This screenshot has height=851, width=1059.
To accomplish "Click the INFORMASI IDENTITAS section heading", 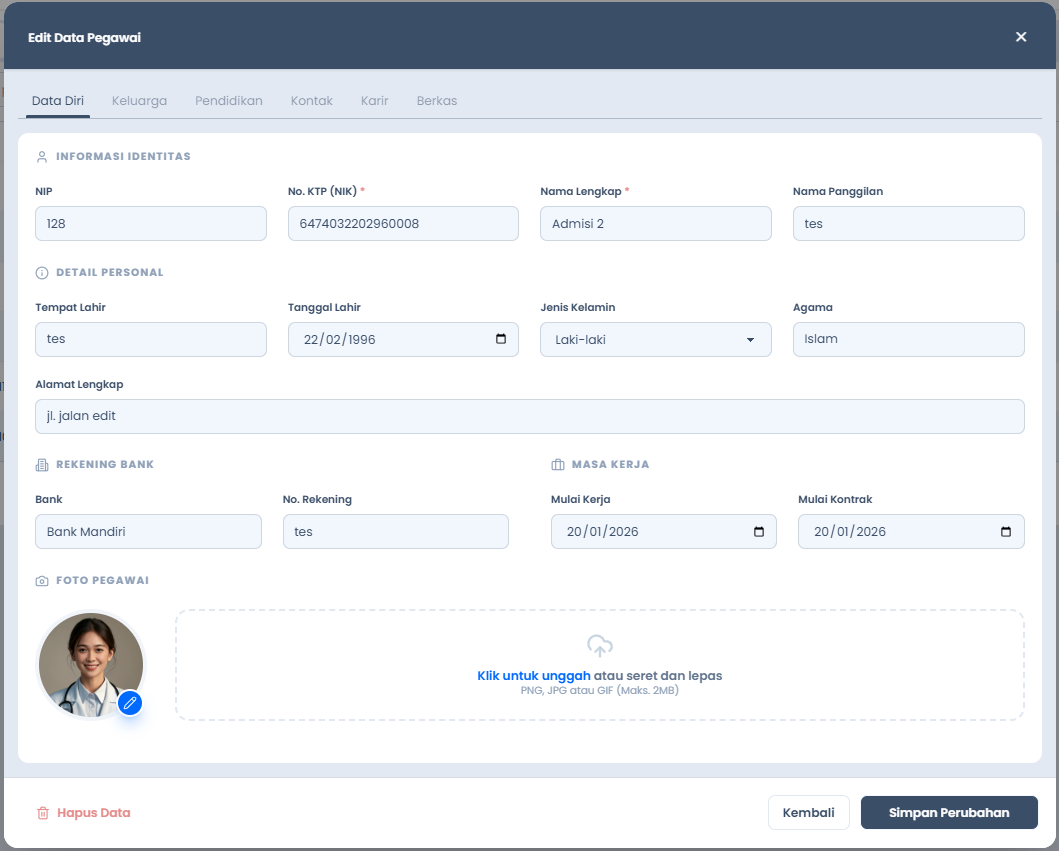I will click(123, 157).
